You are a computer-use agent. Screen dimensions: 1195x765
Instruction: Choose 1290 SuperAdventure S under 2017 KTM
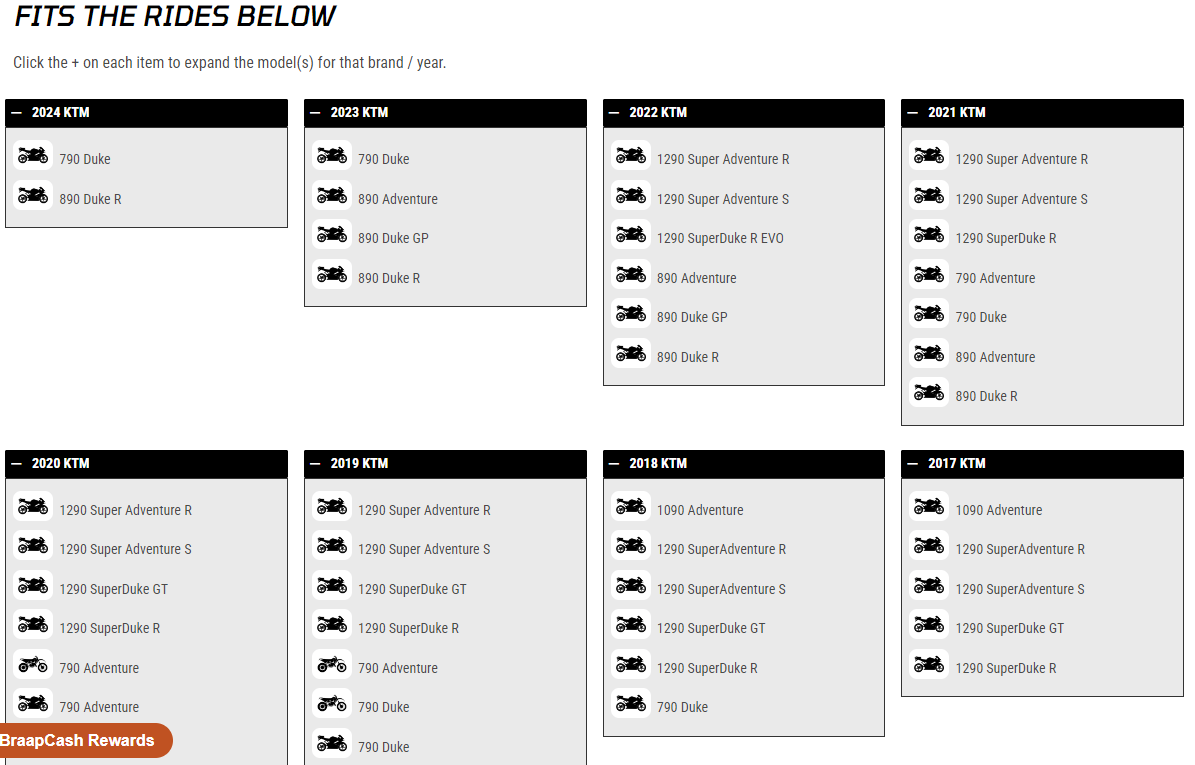click(1019, 589)
